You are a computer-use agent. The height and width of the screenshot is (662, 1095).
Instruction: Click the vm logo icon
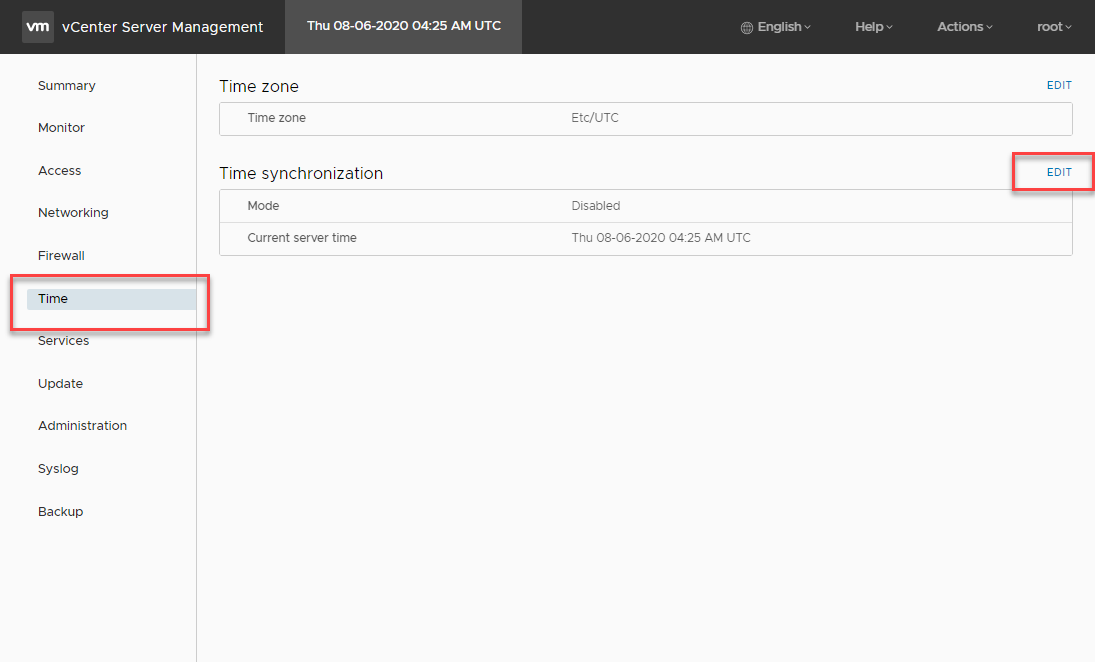click(38, 27)
